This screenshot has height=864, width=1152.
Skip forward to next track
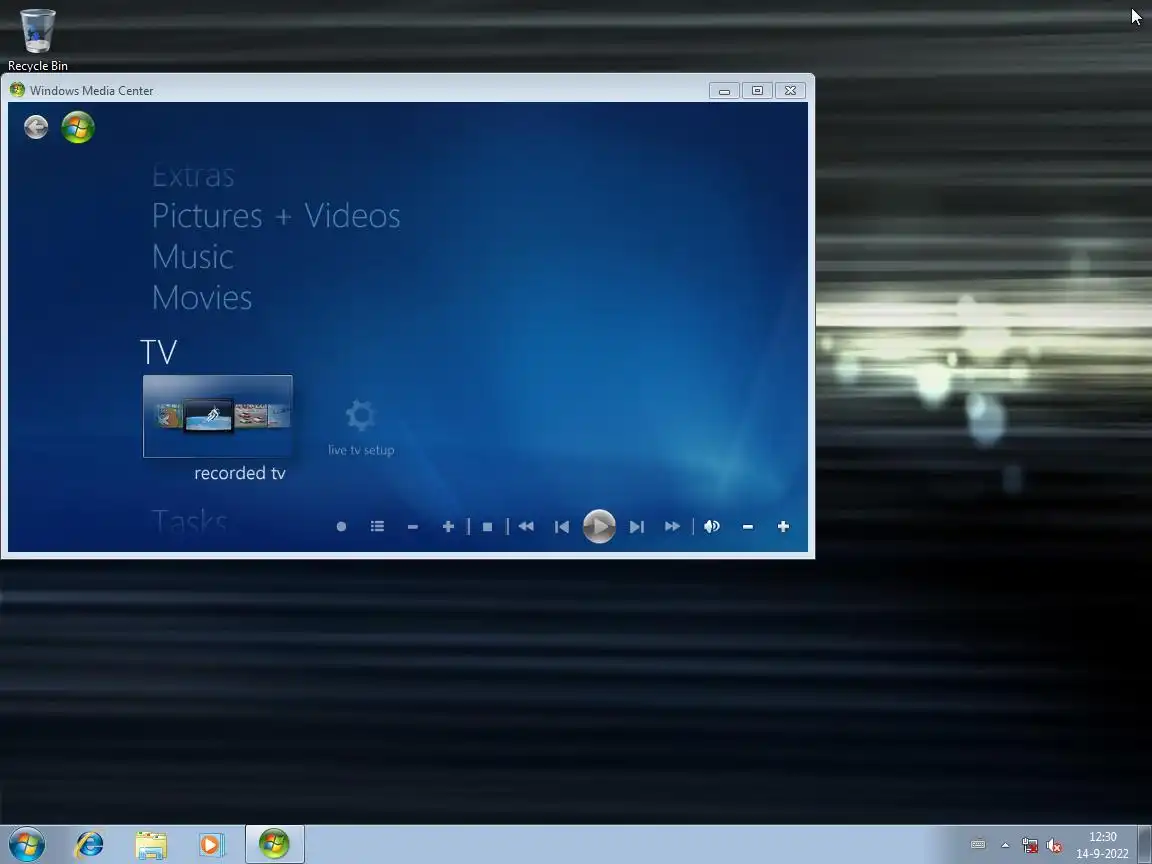(637, 527)
